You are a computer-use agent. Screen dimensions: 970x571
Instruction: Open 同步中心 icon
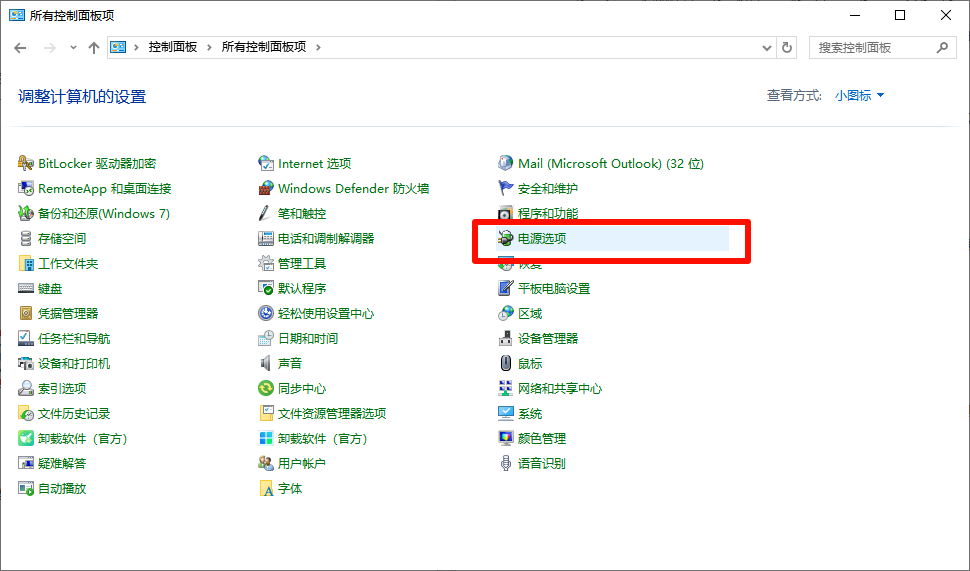coord(265,389)
